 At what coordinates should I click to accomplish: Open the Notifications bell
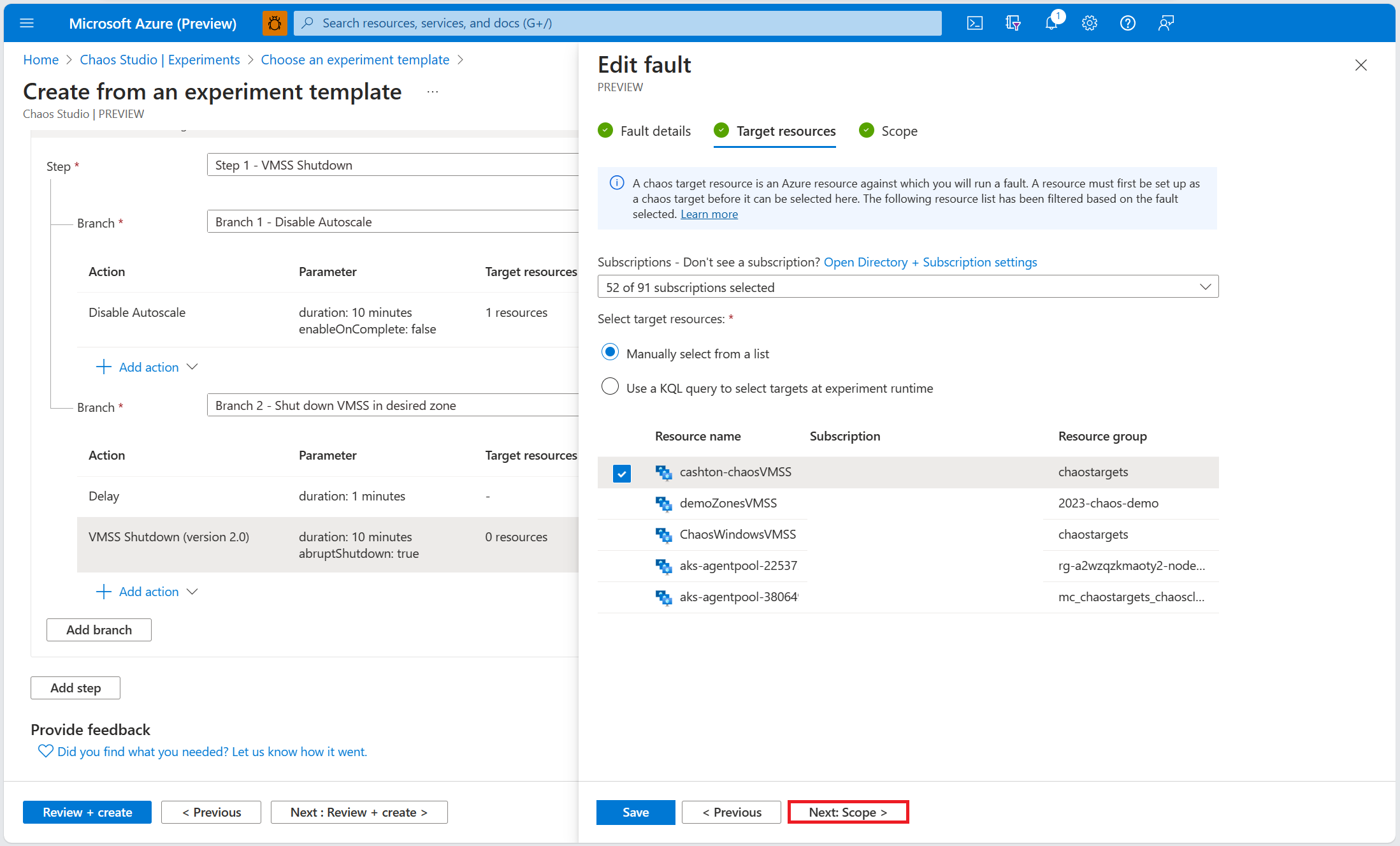1051,22
